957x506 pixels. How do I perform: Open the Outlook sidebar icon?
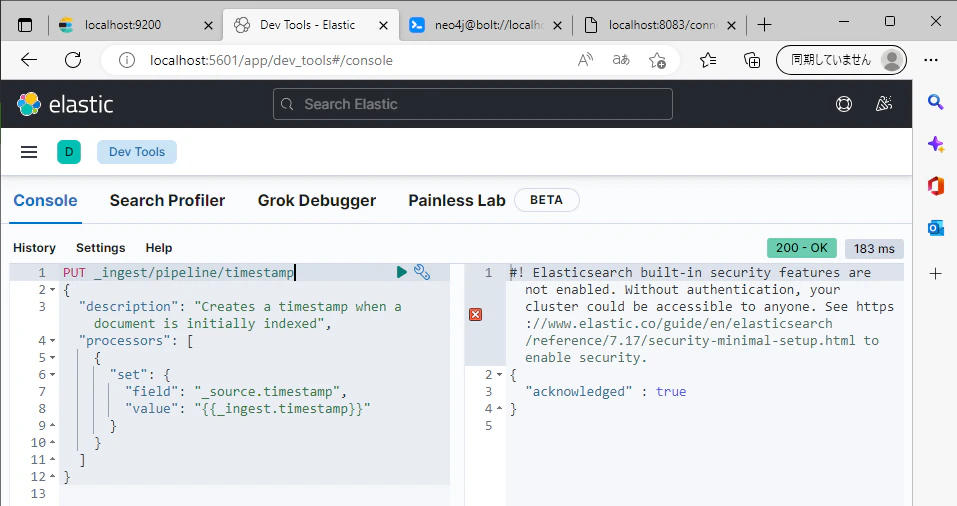[x=936, y=228]
